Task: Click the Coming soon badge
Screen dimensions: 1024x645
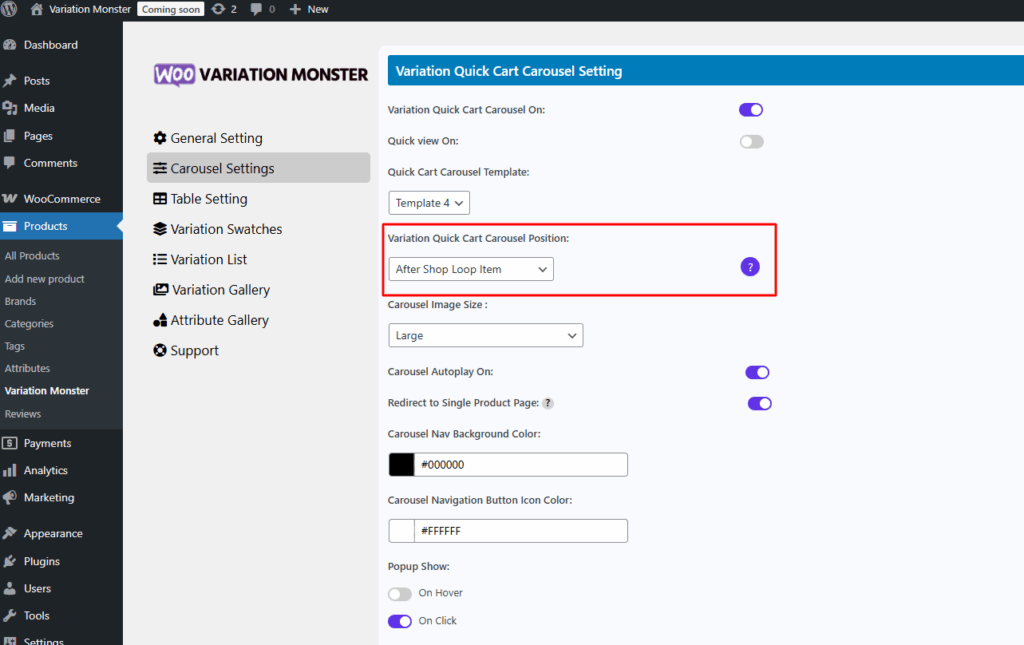Action: coord(171,9)
